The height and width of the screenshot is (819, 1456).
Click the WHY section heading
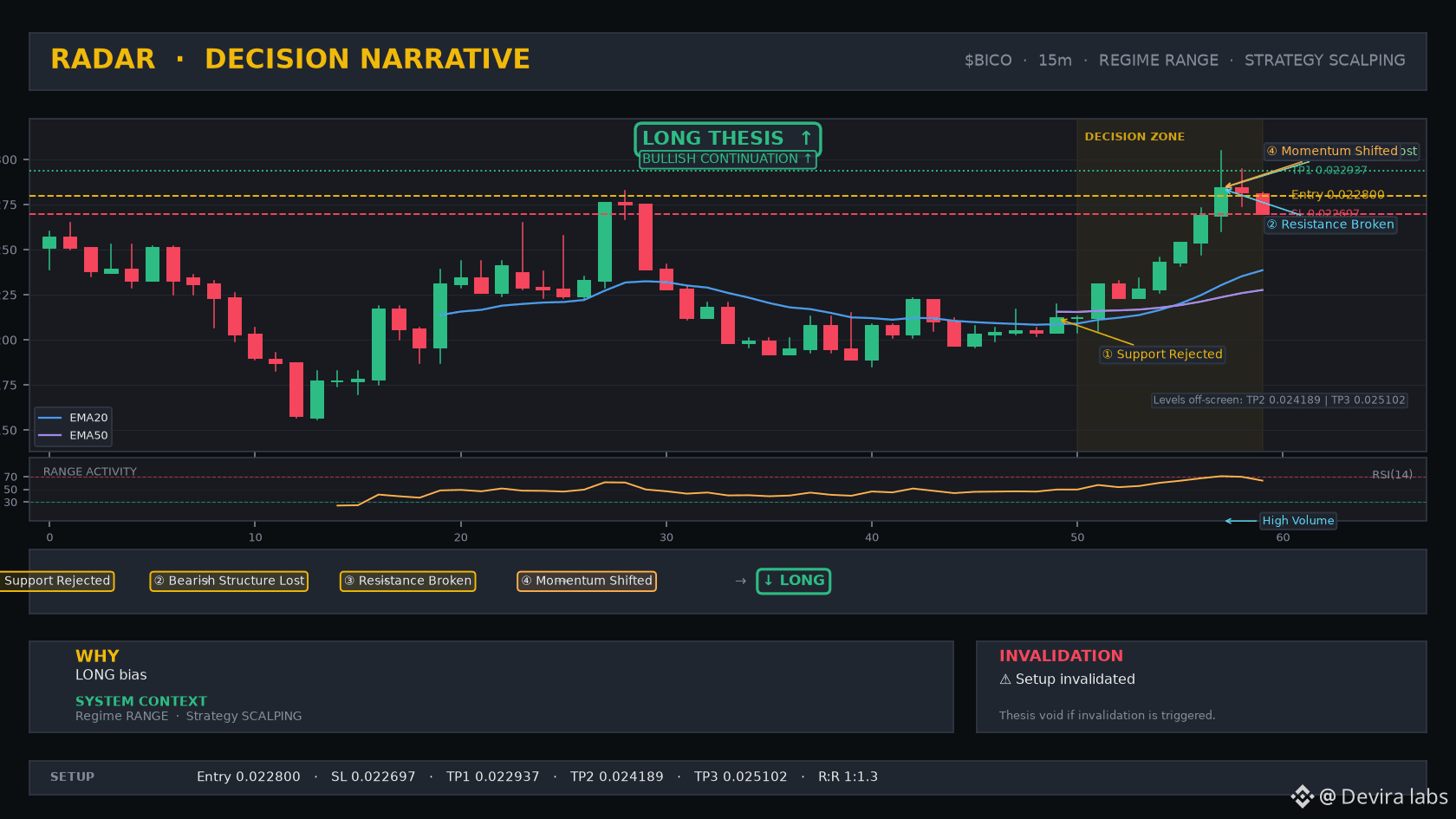97,656
